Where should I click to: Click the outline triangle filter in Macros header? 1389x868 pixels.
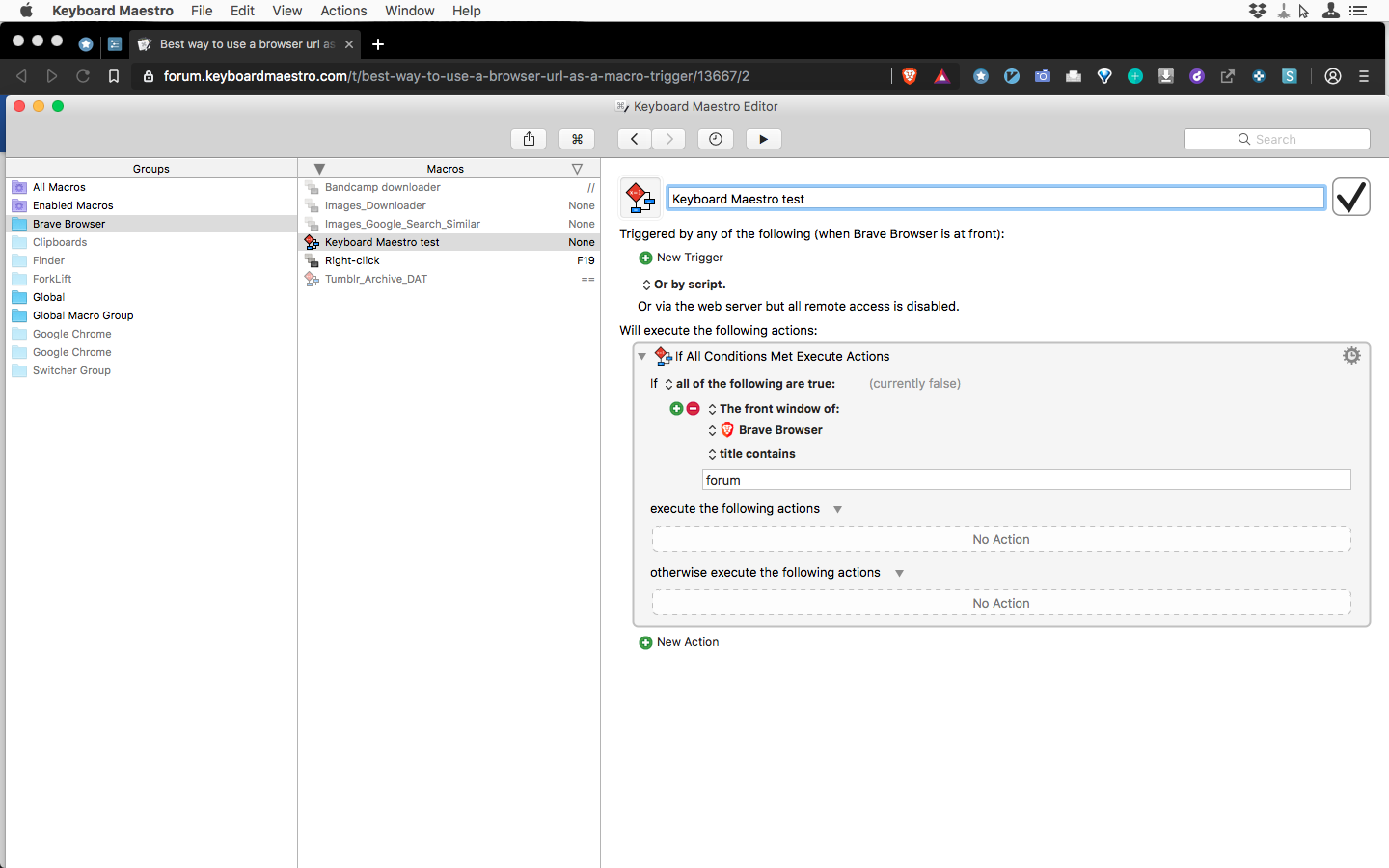click(x=577, y=169)
